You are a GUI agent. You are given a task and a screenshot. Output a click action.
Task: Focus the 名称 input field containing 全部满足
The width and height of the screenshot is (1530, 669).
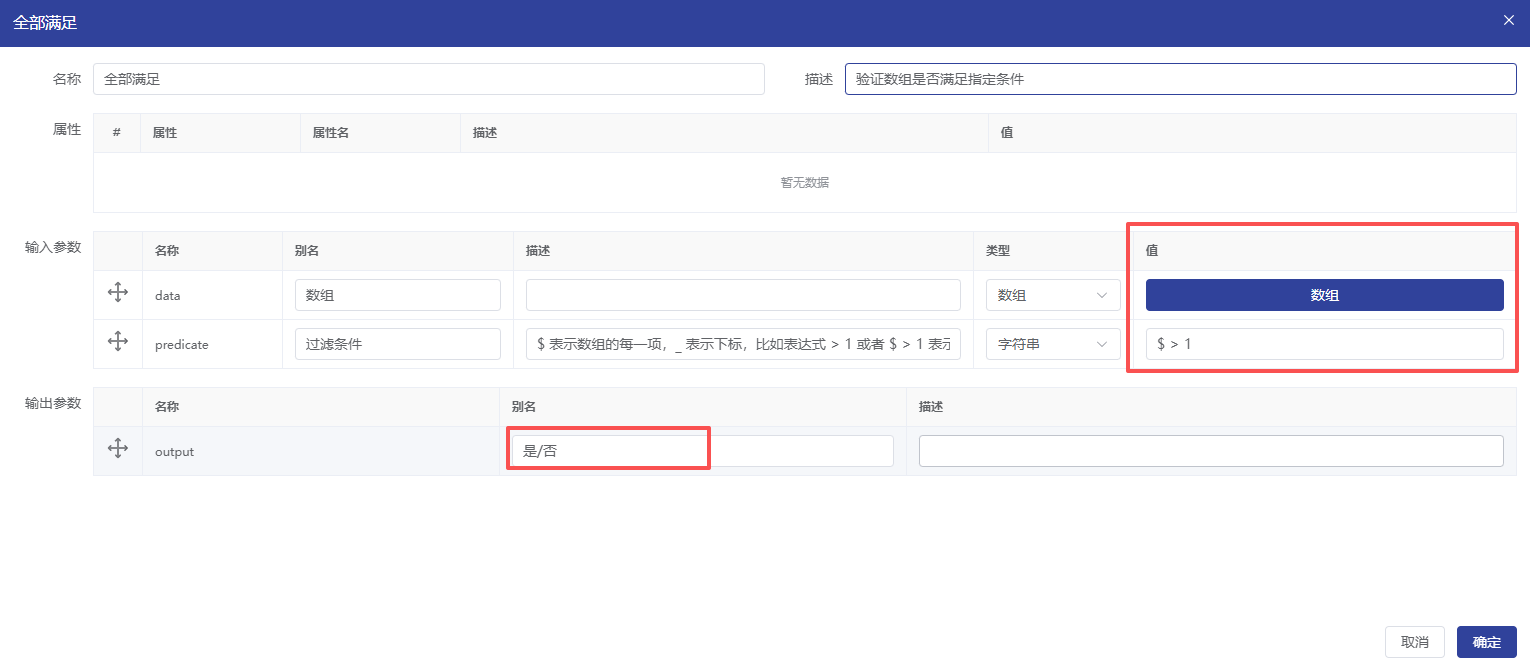tap(428, 79)
